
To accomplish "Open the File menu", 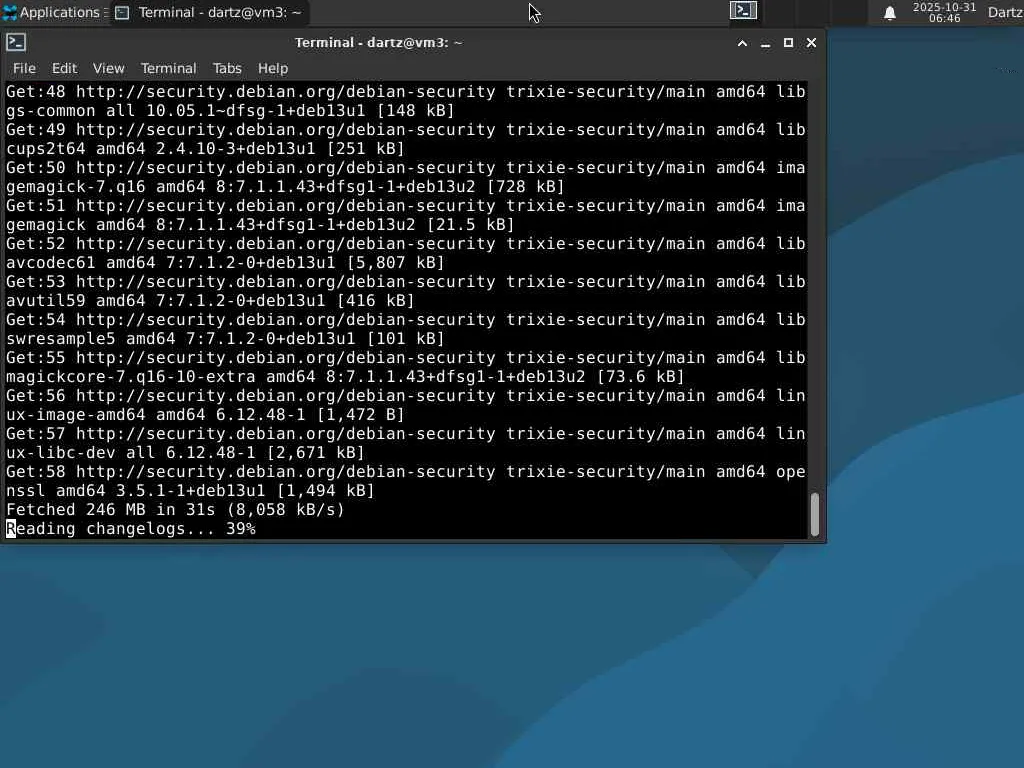I will [x=24, y=68].
